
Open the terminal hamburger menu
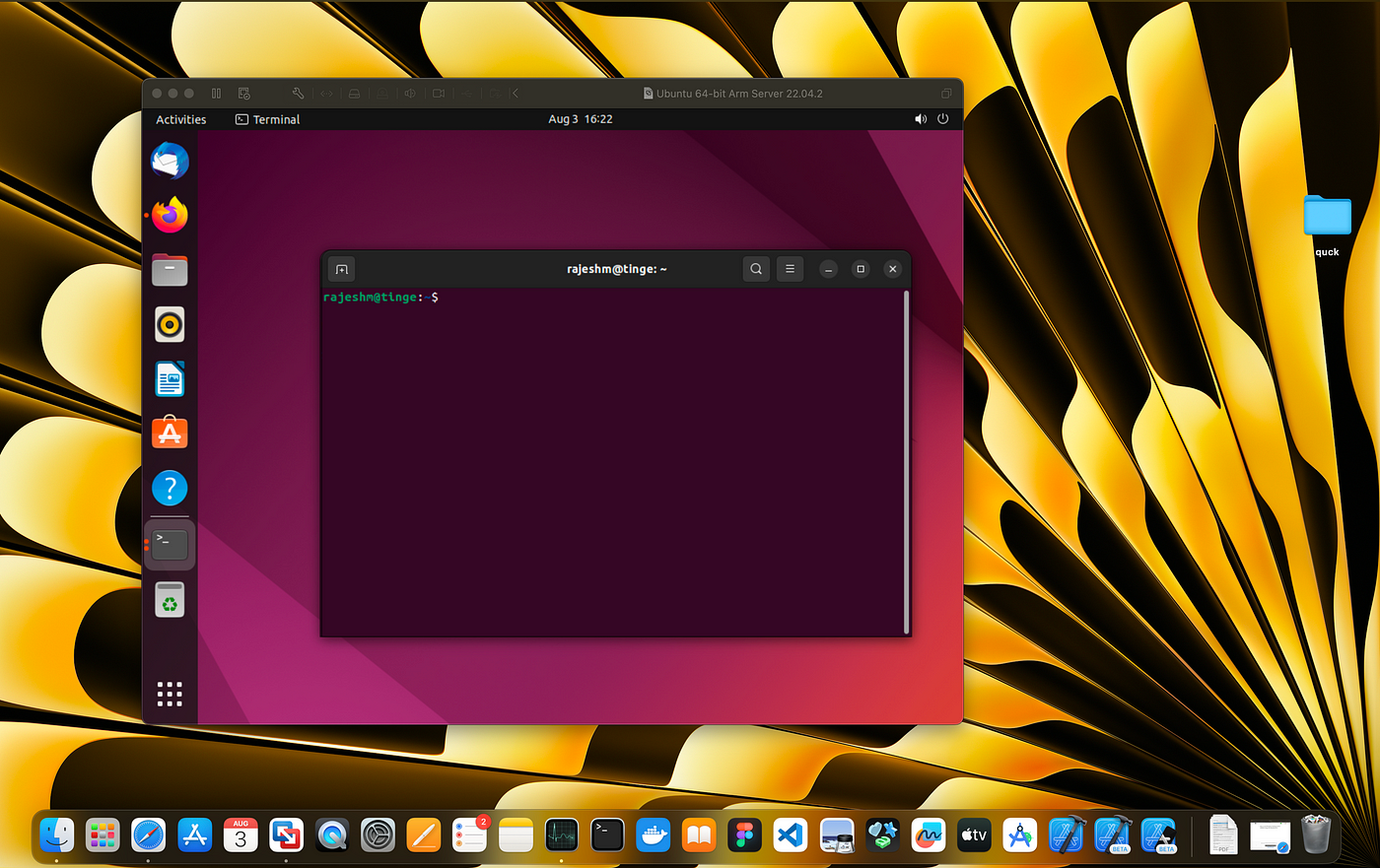(790, 269)
